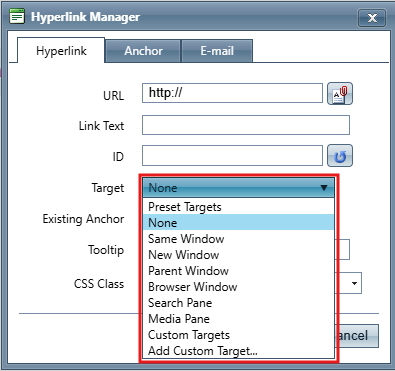Open the CSS Class dropdown arrow
The height and width of the screenshot is (371, 395).
point(354,284)
